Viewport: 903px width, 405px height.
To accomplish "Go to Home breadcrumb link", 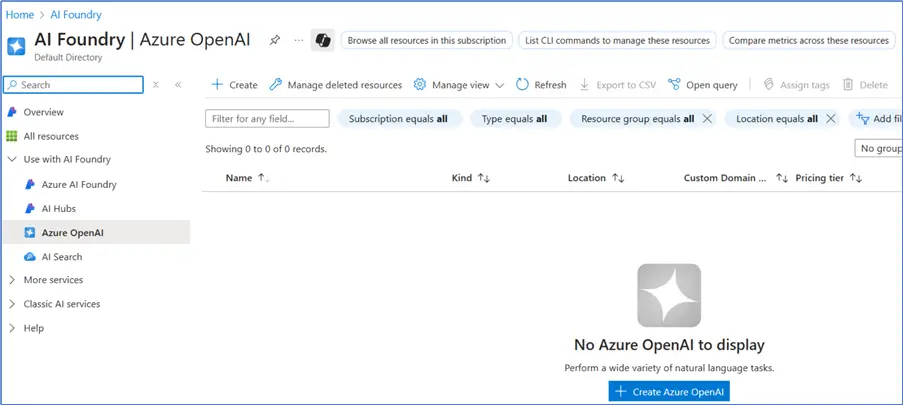I will [20, 15].
